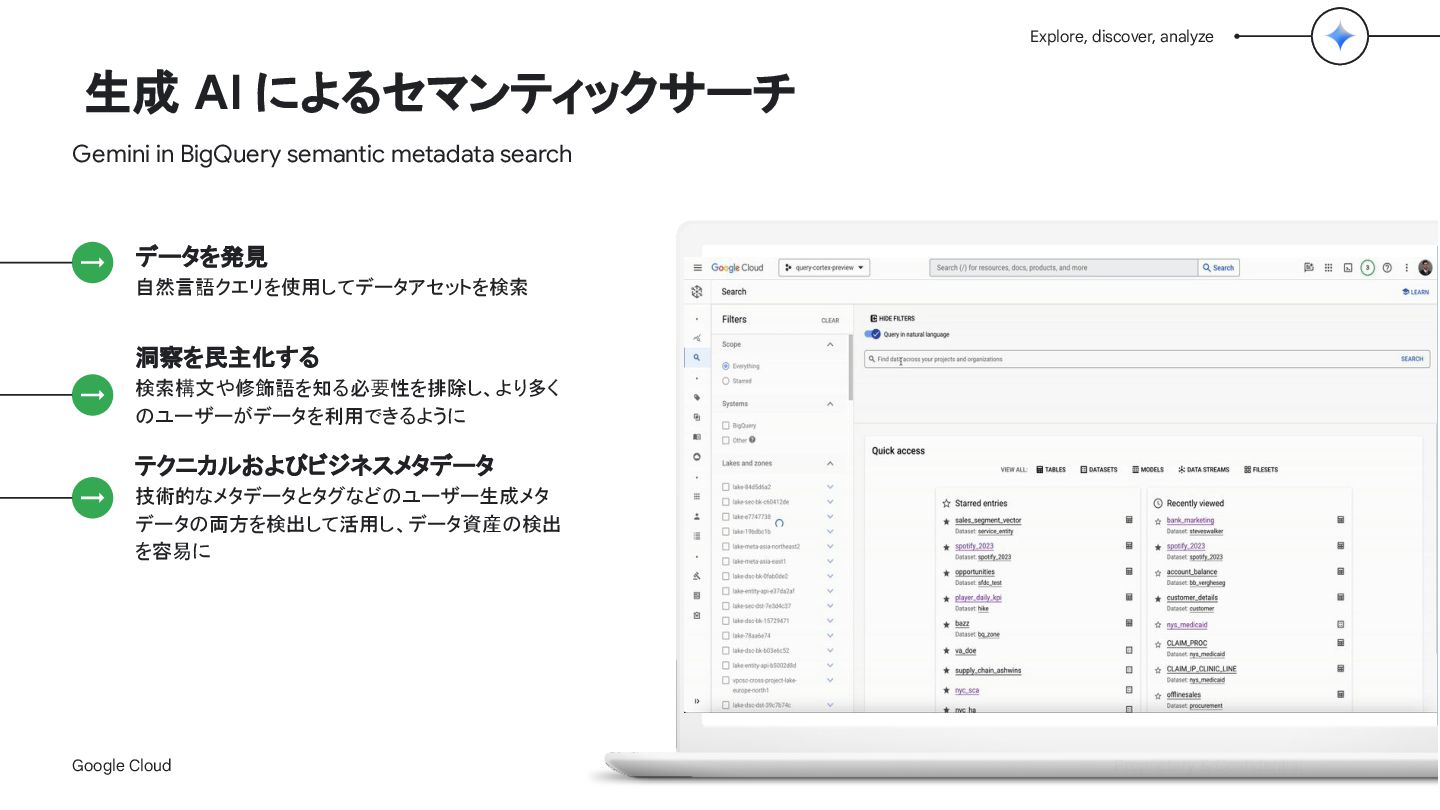Viewport: 1440px width, 810px height.
Task: Toggle the Query in natural language switch
Action: pos(872,334)
